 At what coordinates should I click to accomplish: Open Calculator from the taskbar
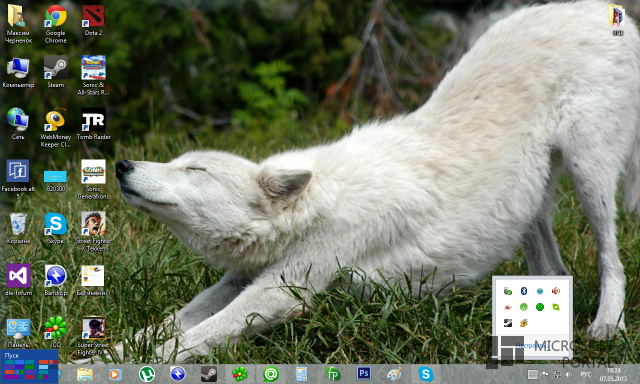coord(301,374)
